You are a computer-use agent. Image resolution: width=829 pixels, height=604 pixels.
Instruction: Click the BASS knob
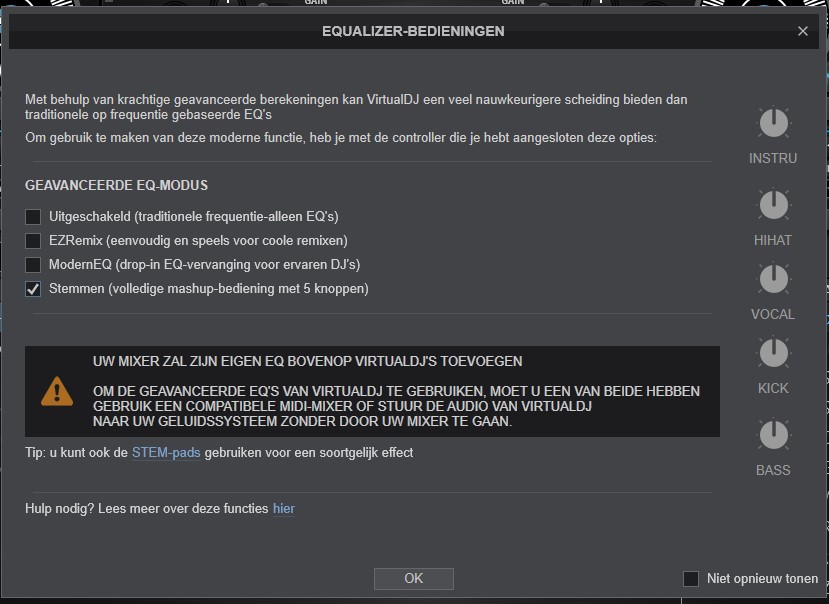click(773, 435)
